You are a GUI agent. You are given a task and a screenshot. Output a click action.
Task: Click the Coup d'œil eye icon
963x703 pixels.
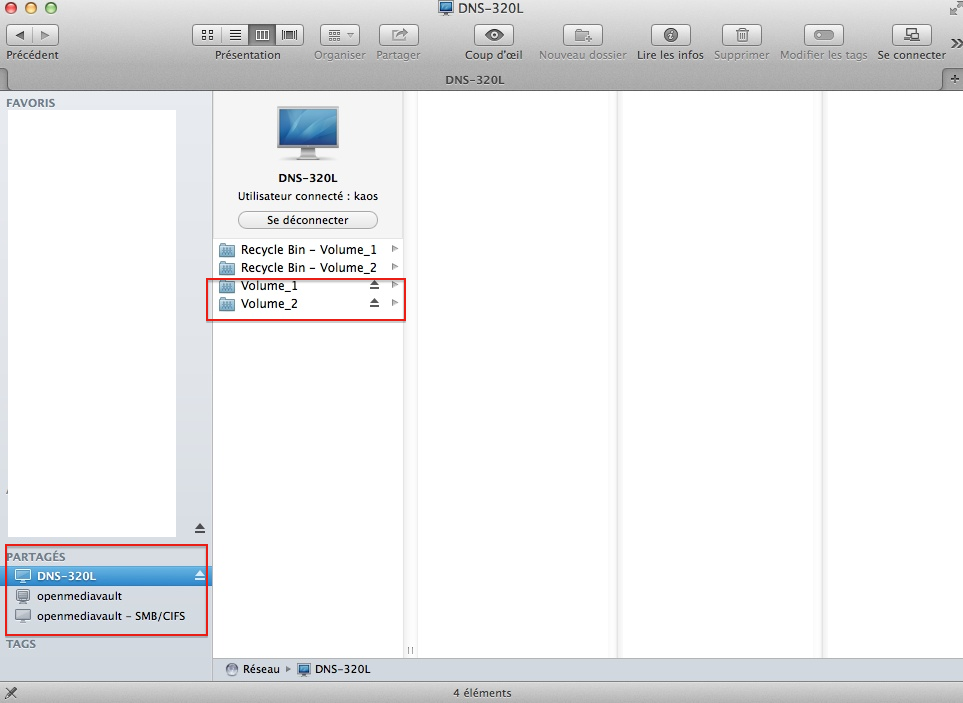tap(492, 35)
